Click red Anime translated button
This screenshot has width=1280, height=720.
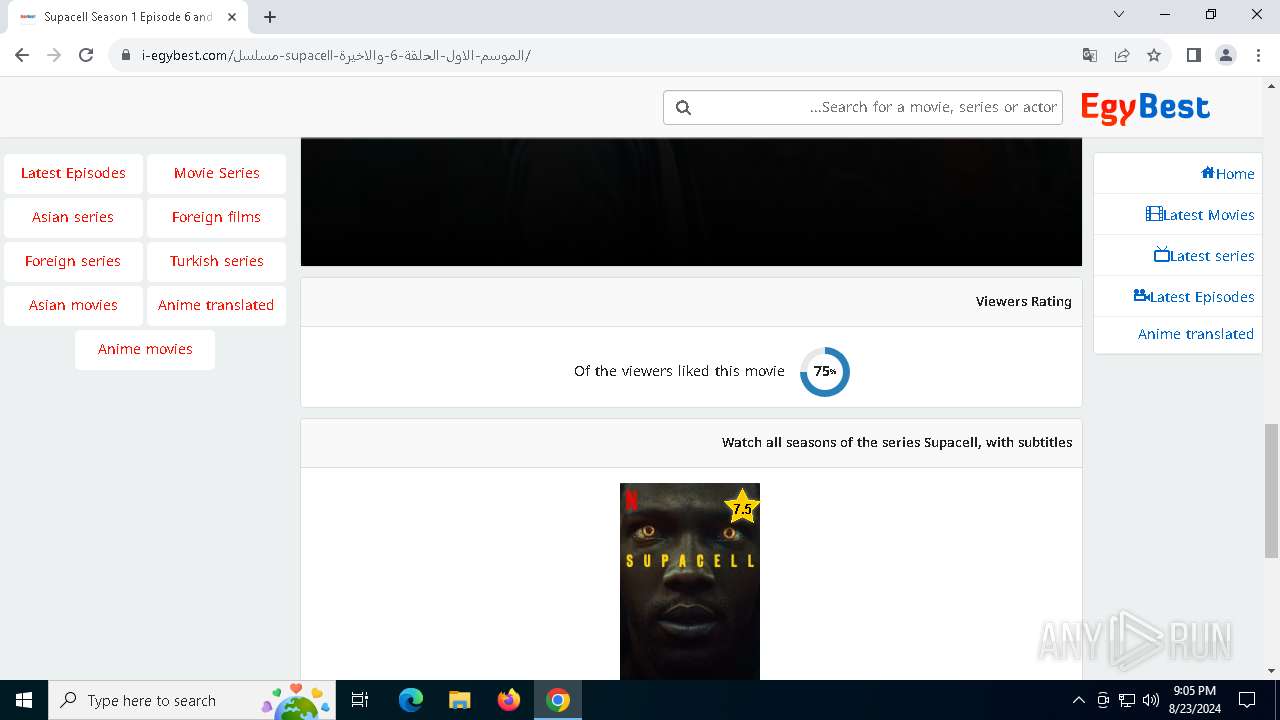click(216, 305)
